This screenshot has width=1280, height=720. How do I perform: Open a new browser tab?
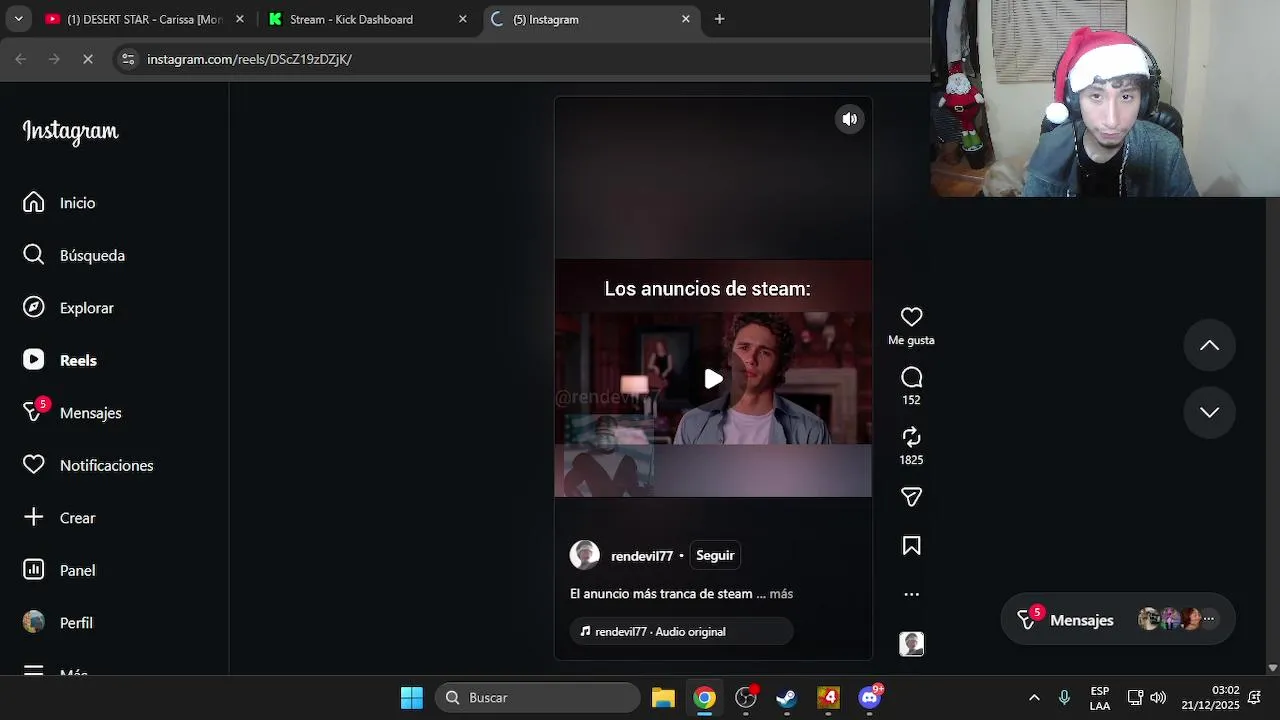click(719, 19)
